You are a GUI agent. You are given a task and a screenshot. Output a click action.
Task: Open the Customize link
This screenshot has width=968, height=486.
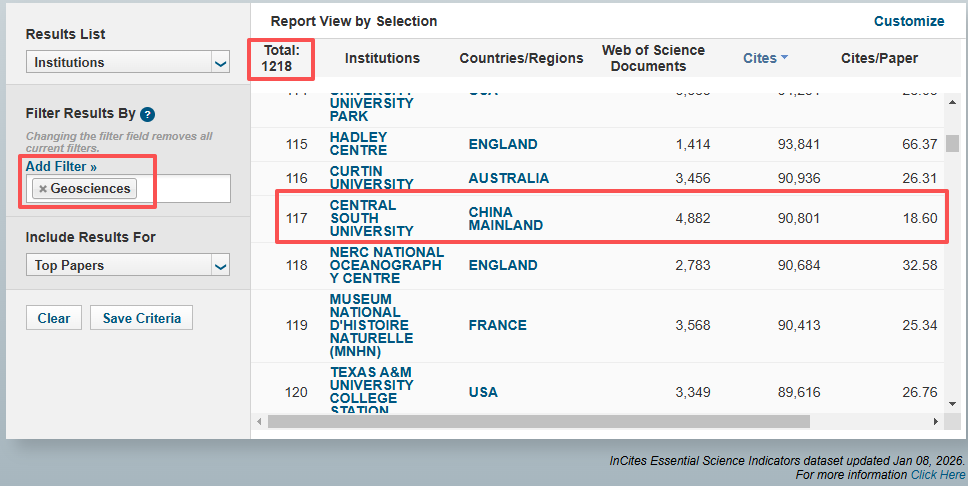pyautogui.click(x=908, y=21)
